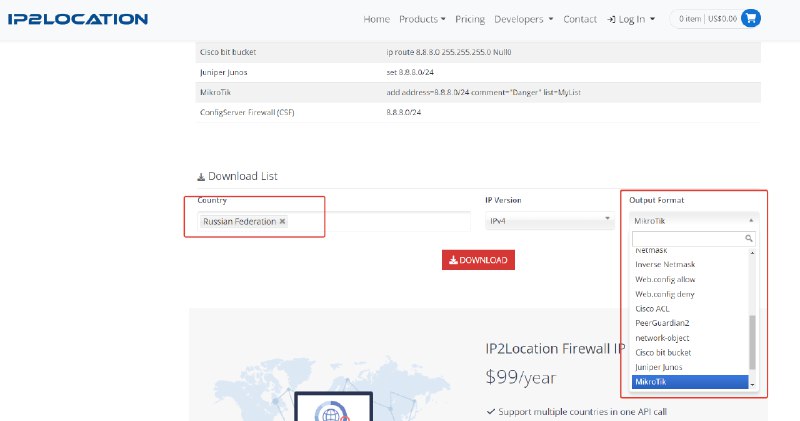Expand the Developers menu
The image size is (800, 421).
click(523, 19)
